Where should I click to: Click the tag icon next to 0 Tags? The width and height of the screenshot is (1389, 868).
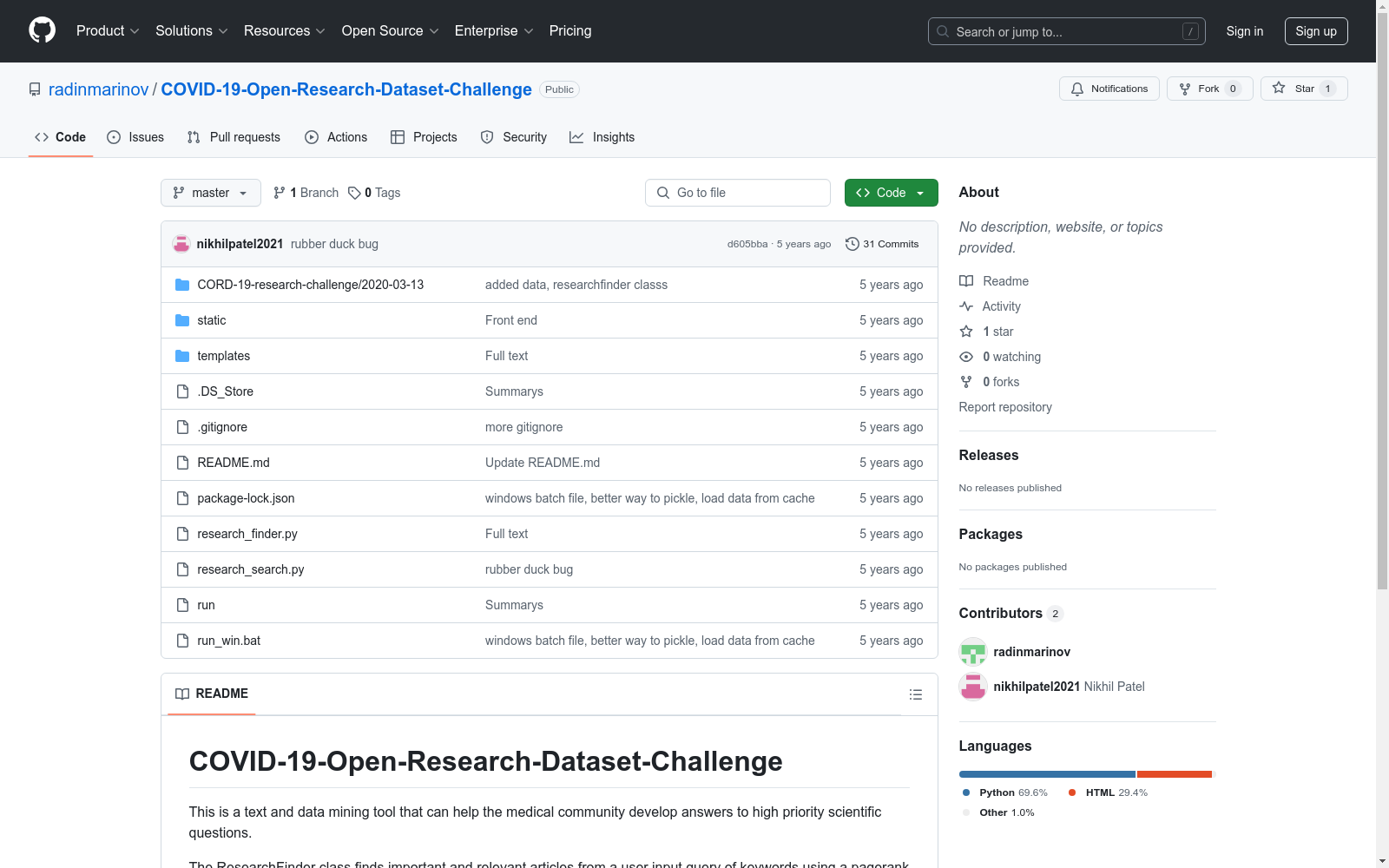point(354,193)
